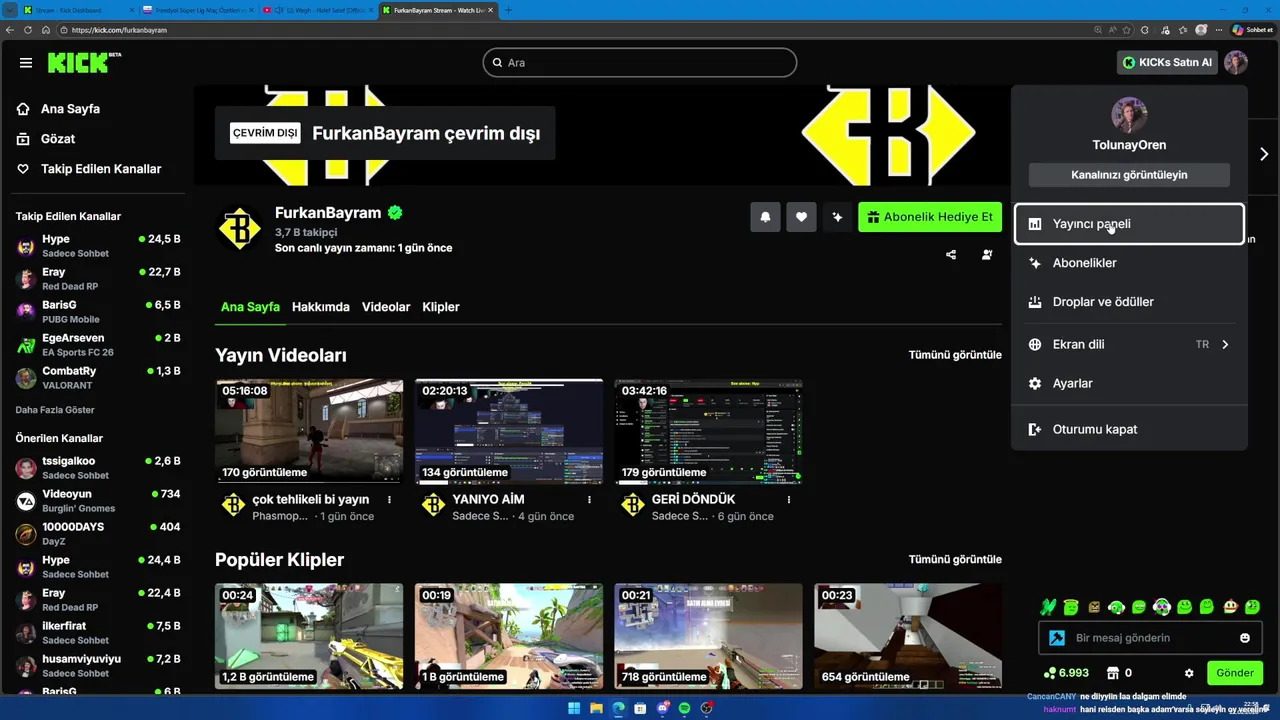The width and height of the screenshot is (1280, 720).
Task: Switch to the Klipler tab
Action: tap(441, 307)
